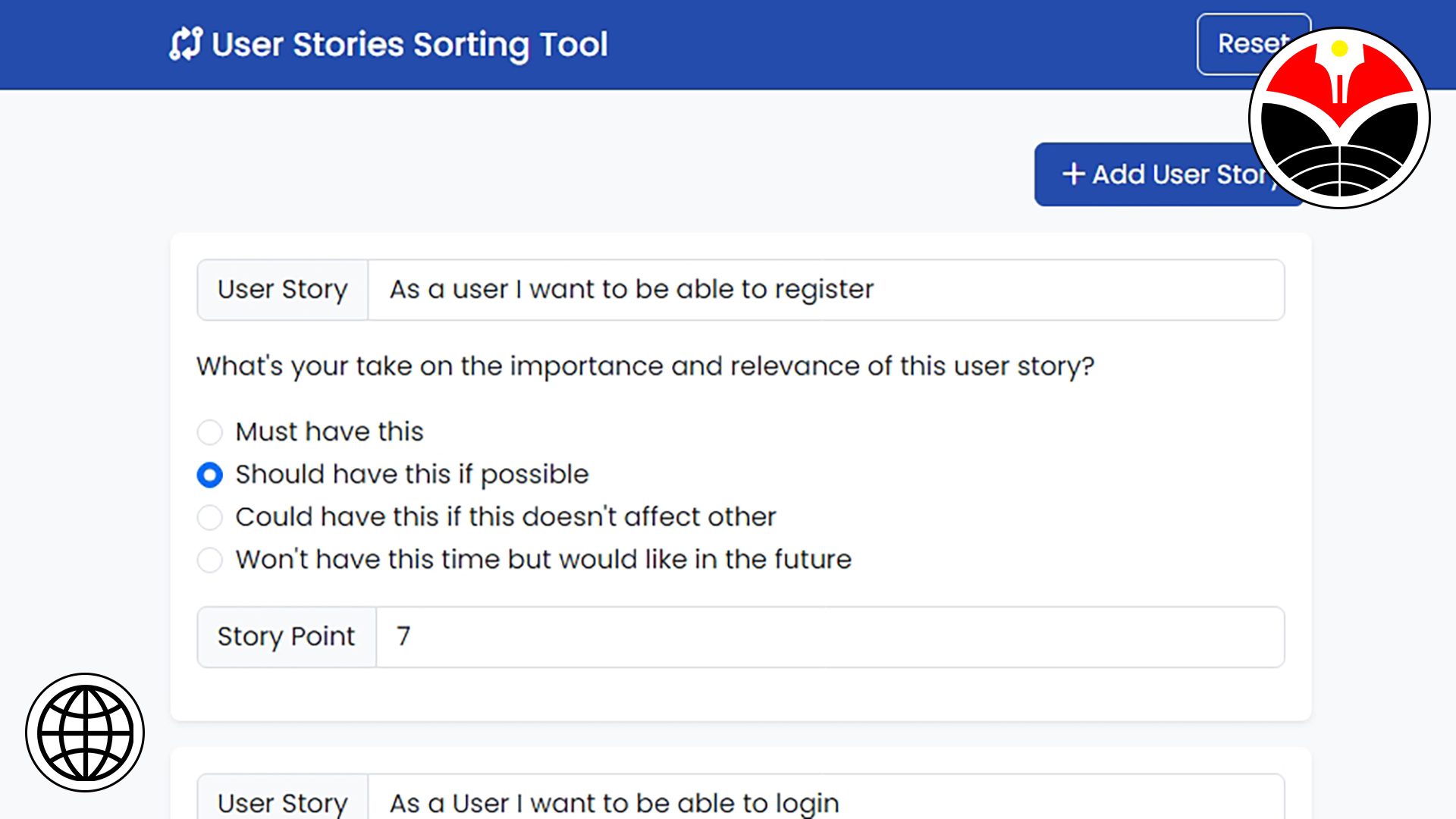Click the red and black university emblem

coord(1339,118)
